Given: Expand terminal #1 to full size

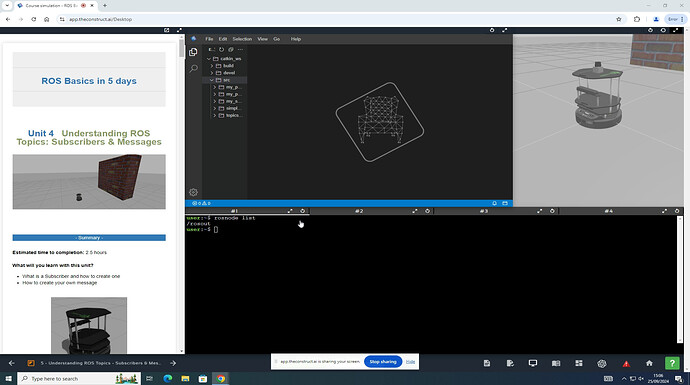Looking at the screenshot, I should tap(290, 211).
